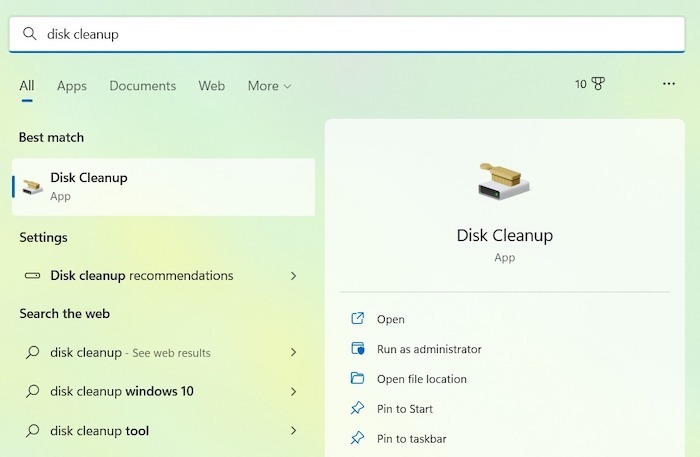Click the search icon beside "See web results"

(x=32, y=353)
